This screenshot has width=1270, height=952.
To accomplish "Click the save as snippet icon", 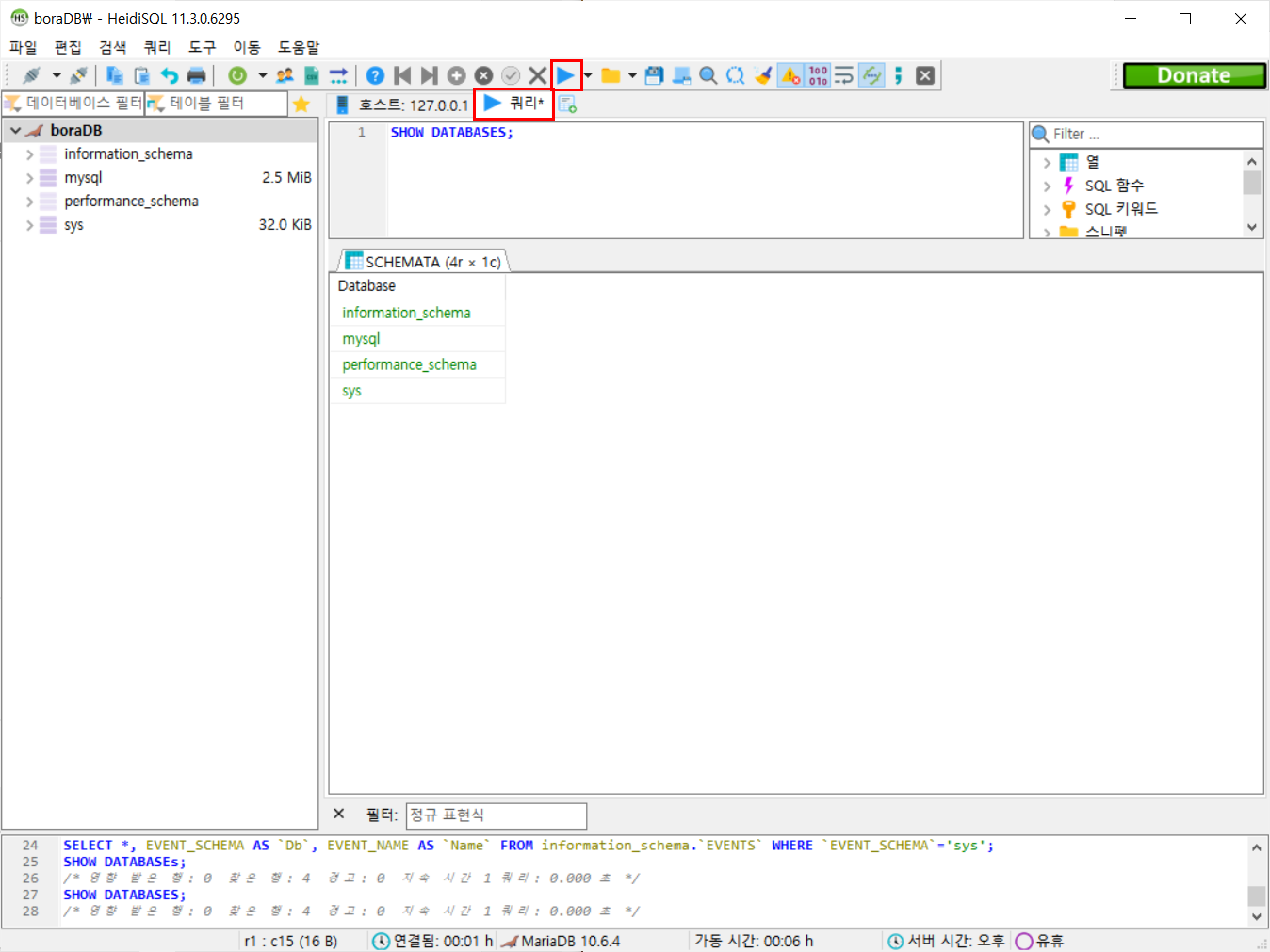I will click(x=681, y=75).
